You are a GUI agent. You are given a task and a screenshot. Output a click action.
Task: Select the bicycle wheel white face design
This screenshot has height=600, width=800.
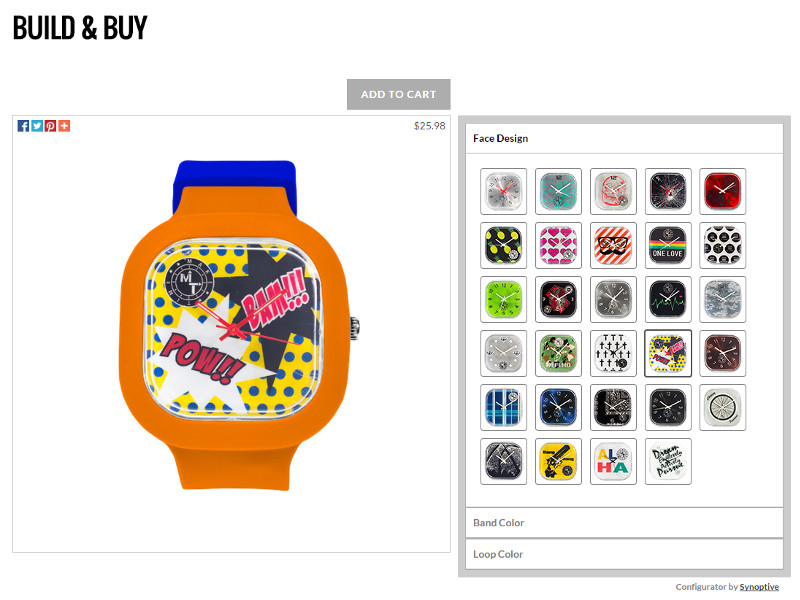coord(722,408)
